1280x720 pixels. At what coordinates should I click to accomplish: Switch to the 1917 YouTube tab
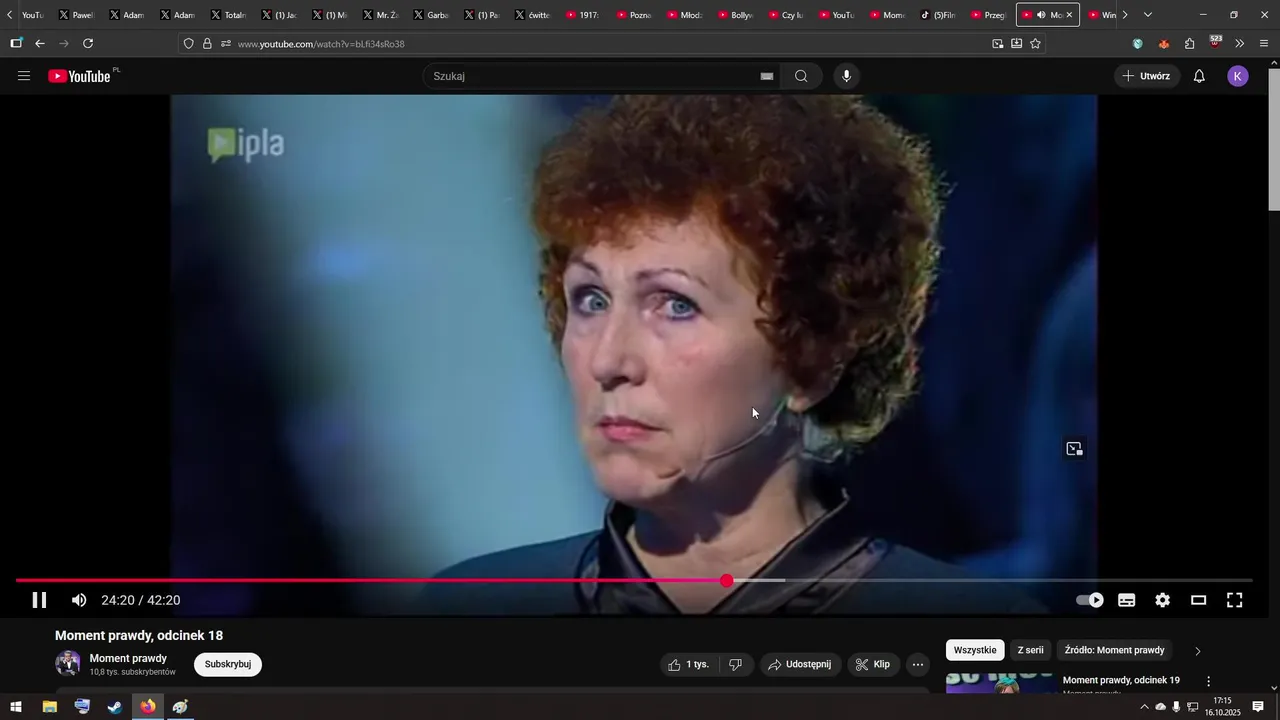coord(584,15)
